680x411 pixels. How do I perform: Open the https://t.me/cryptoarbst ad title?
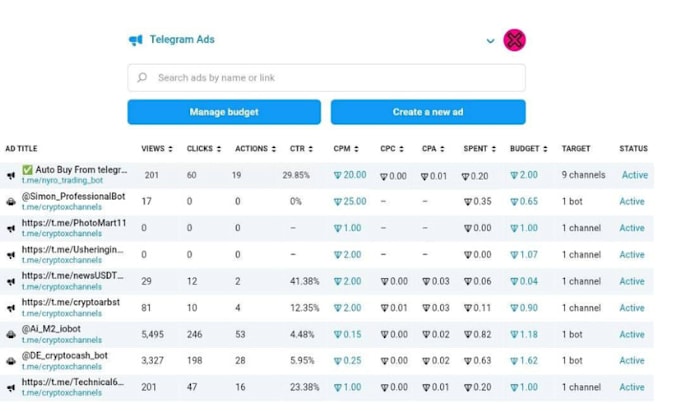pyautogui.click(x=71, y=302)
